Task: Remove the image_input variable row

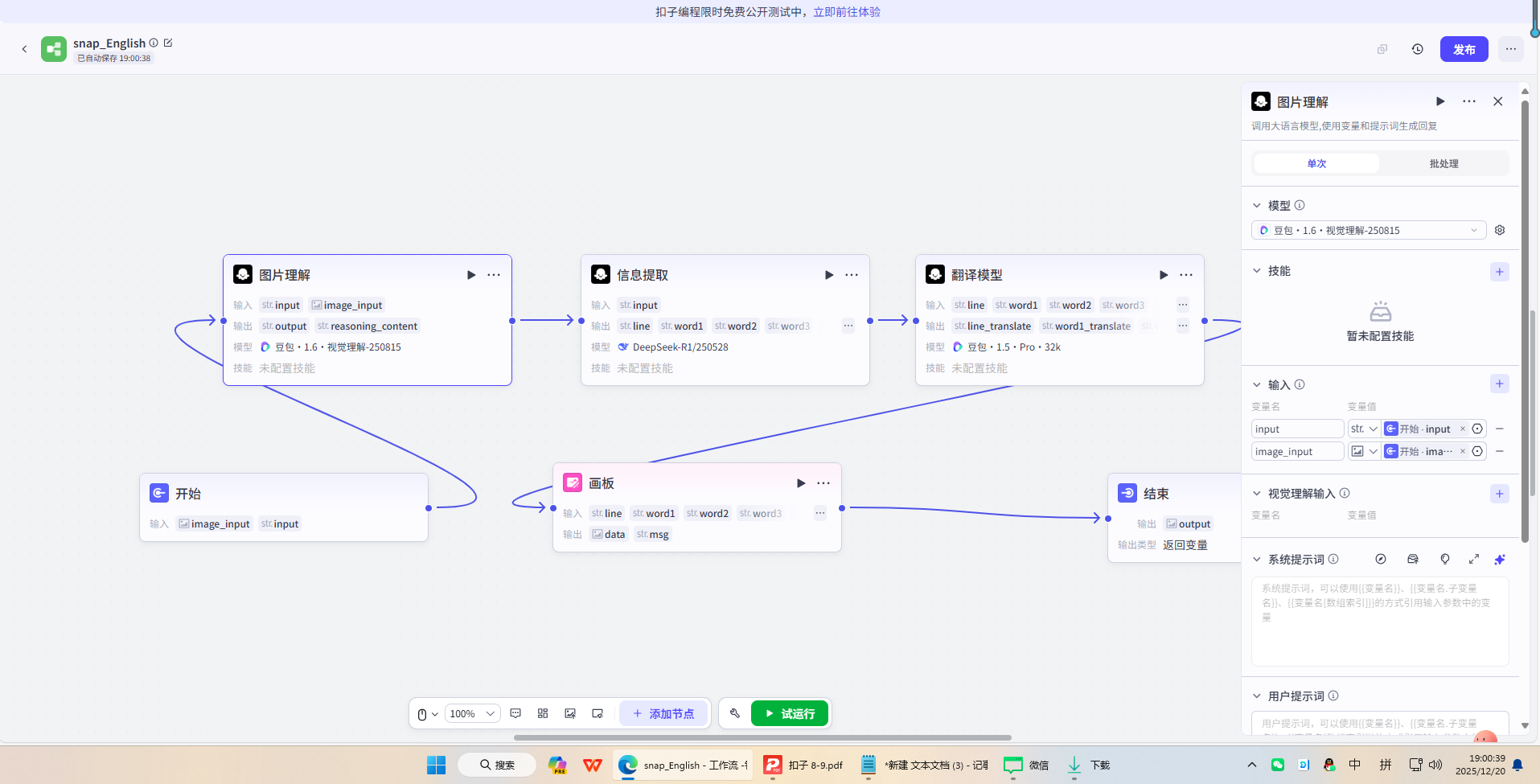Action: [x=1500, y=451]
